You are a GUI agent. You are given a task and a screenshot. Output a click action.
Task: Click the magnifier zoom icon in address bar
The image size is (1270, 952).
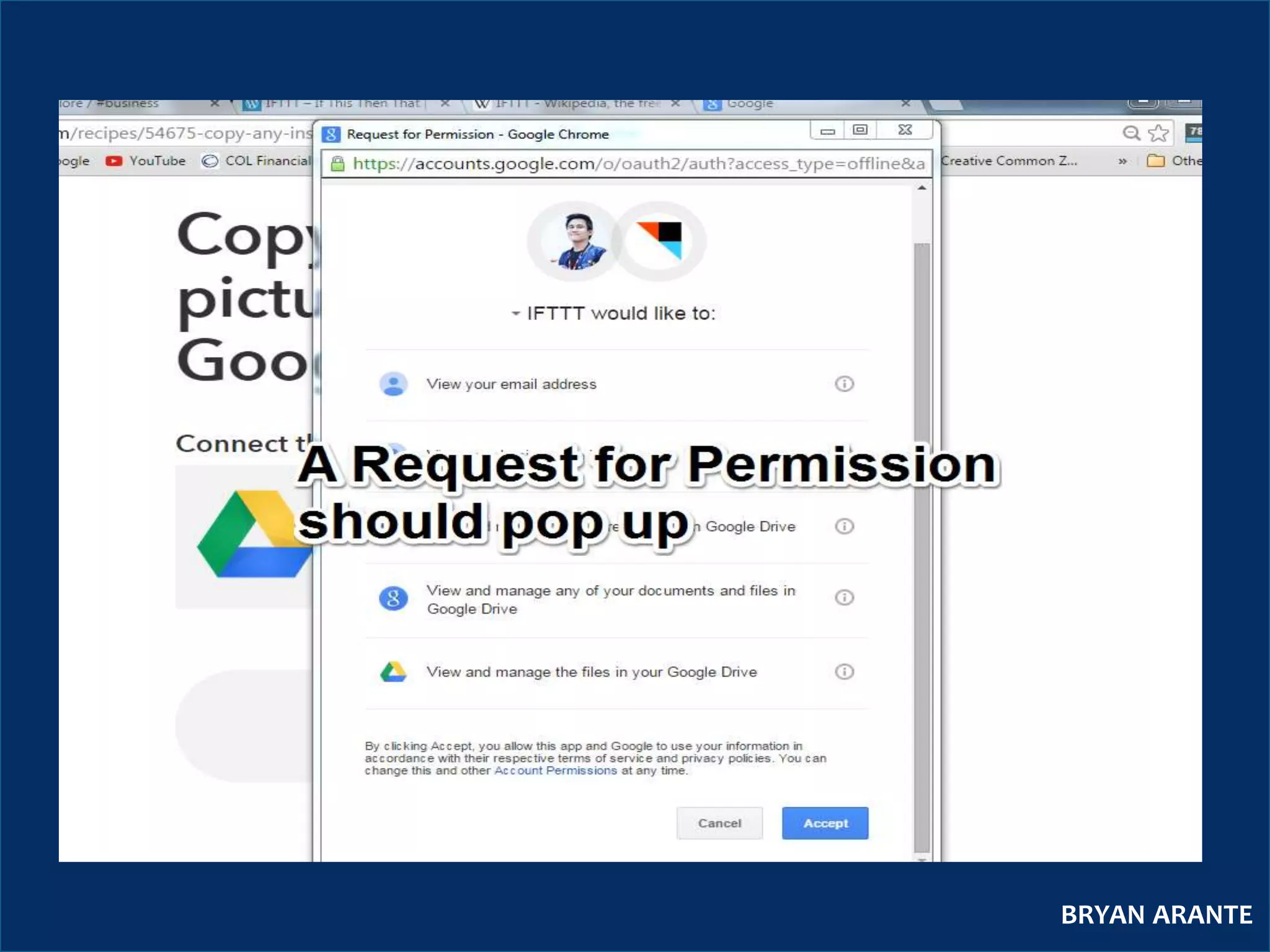click(x=1132, y=133)
